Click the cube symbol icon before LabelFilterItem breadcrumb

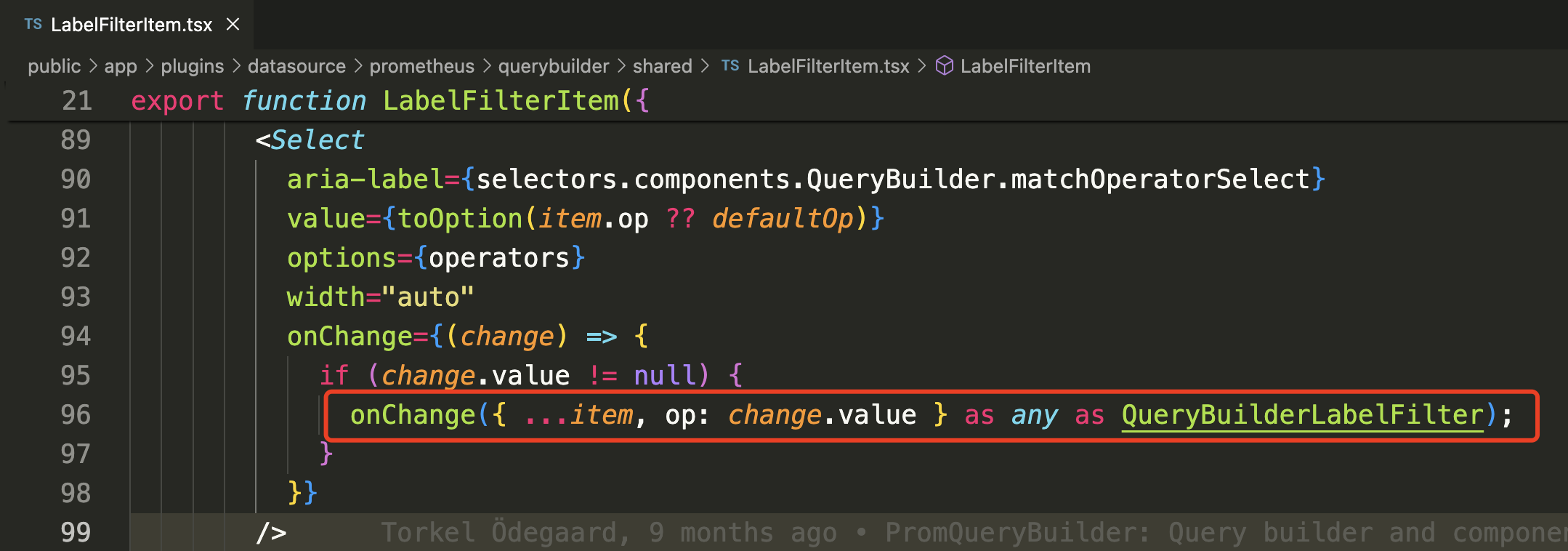pyautogui.click(x=943, y=65)
